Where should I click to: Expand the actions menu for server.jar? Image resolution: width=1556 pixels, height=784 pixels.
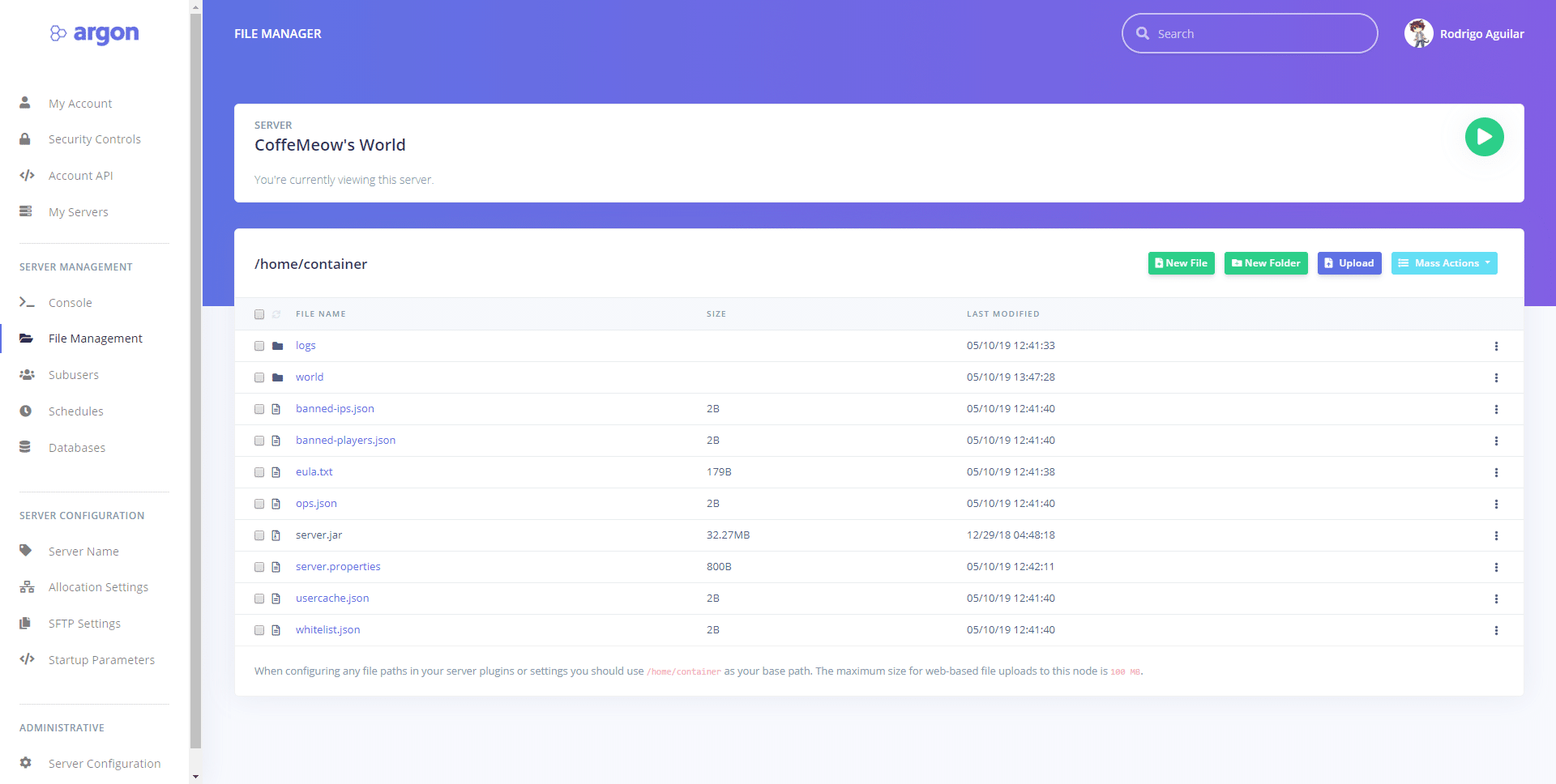pyautogui.click(x=1496, y=535)
